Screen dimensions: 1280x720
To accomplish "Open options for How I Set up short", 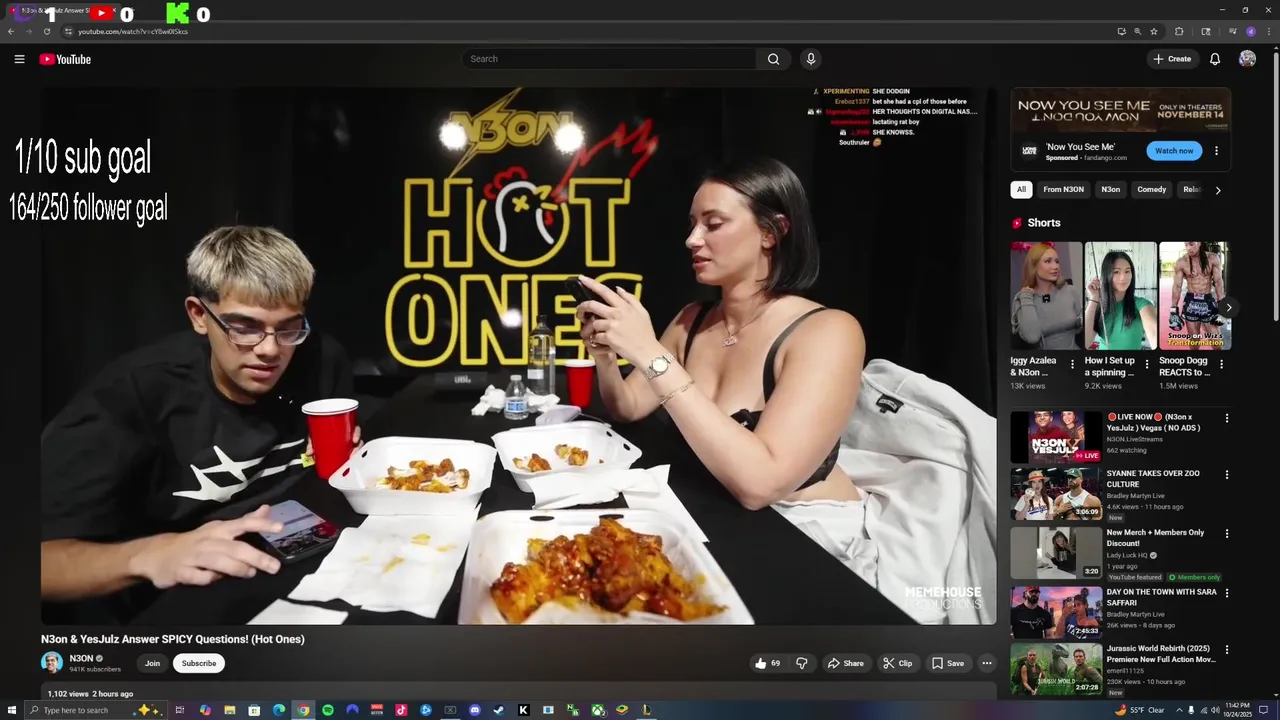I will coord(1147,365).
